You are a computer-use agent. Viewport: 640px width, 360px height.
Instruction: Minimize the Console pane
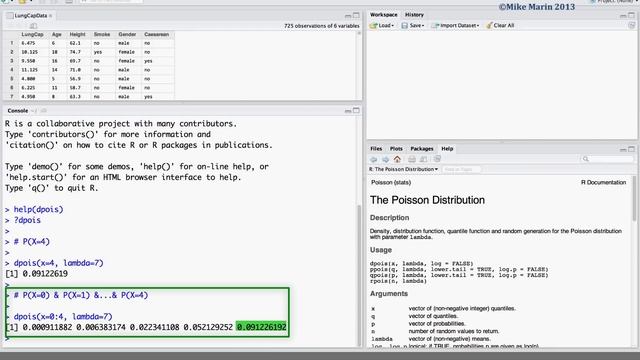[348, 111]
